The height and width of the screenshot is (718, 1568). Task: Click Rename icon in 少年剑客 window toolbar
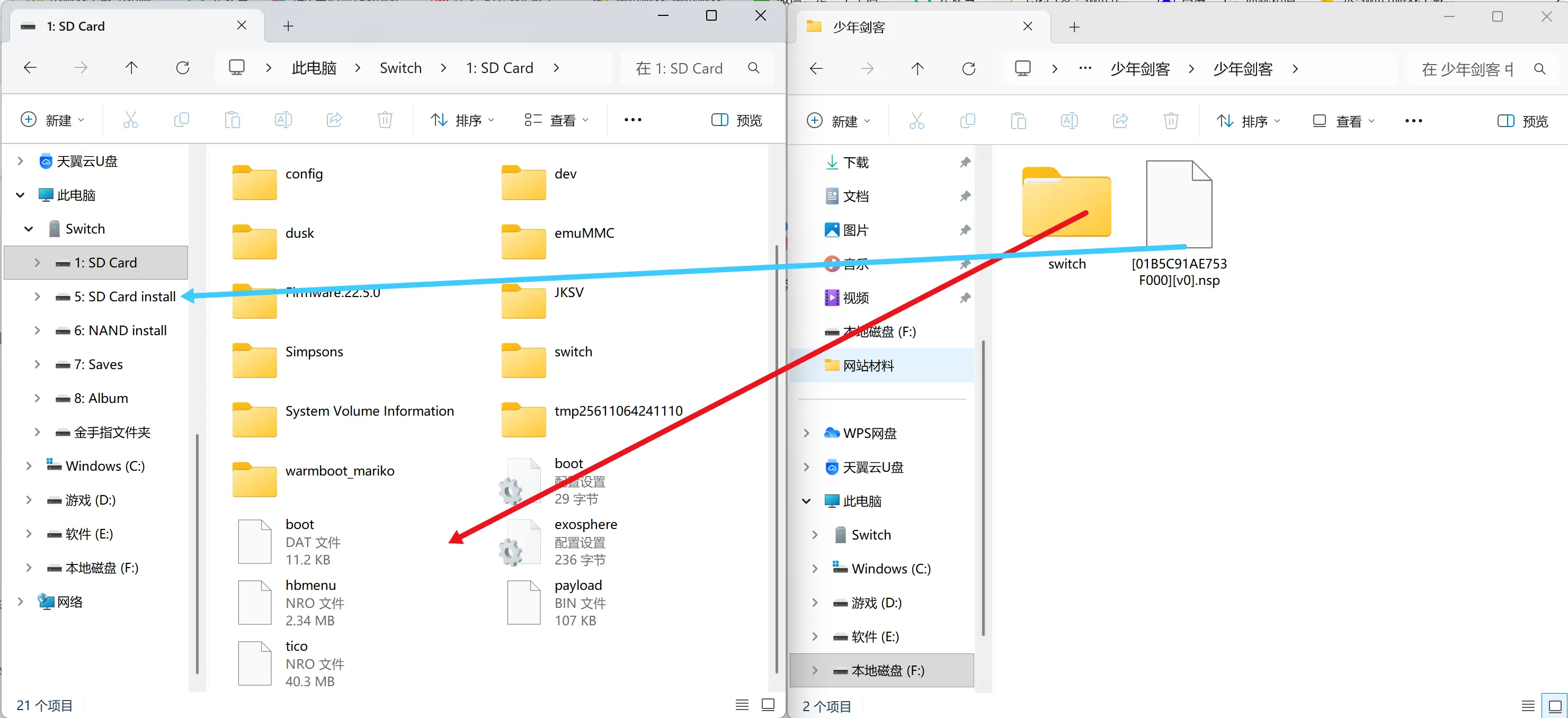(x=1070, y=121)
